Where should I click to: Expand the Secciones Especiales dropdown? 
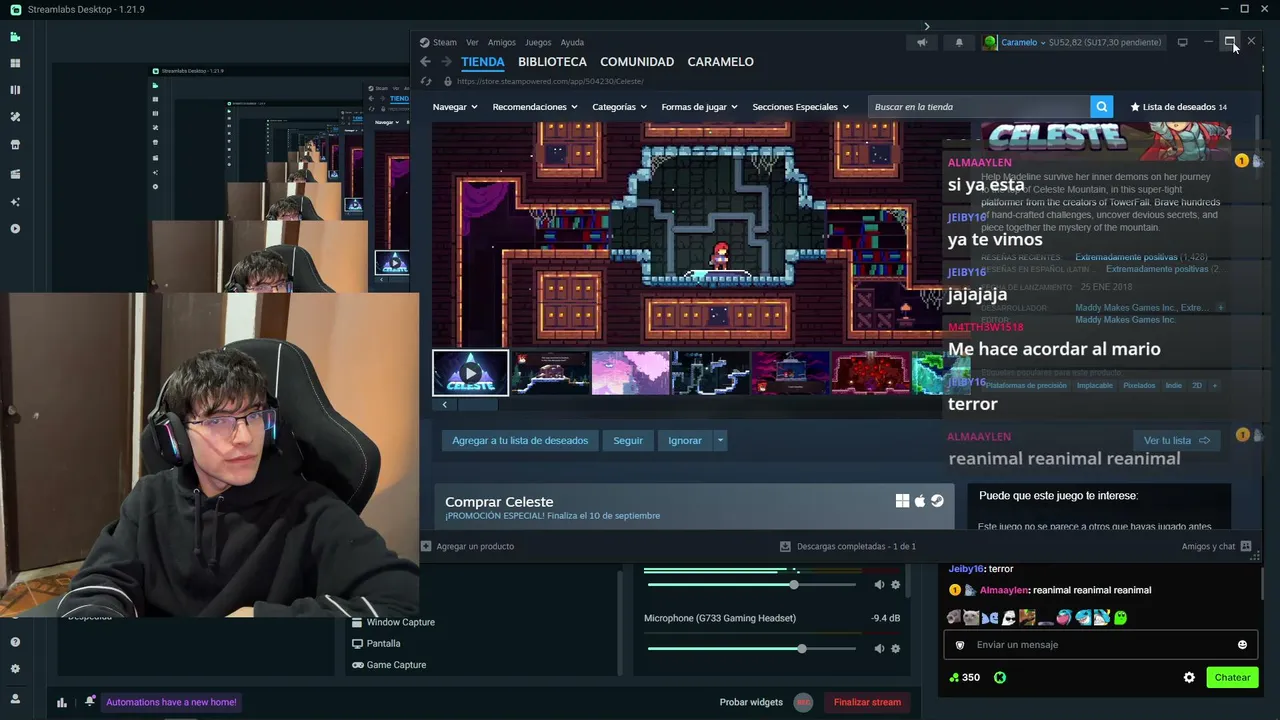[x=800, y=107]
